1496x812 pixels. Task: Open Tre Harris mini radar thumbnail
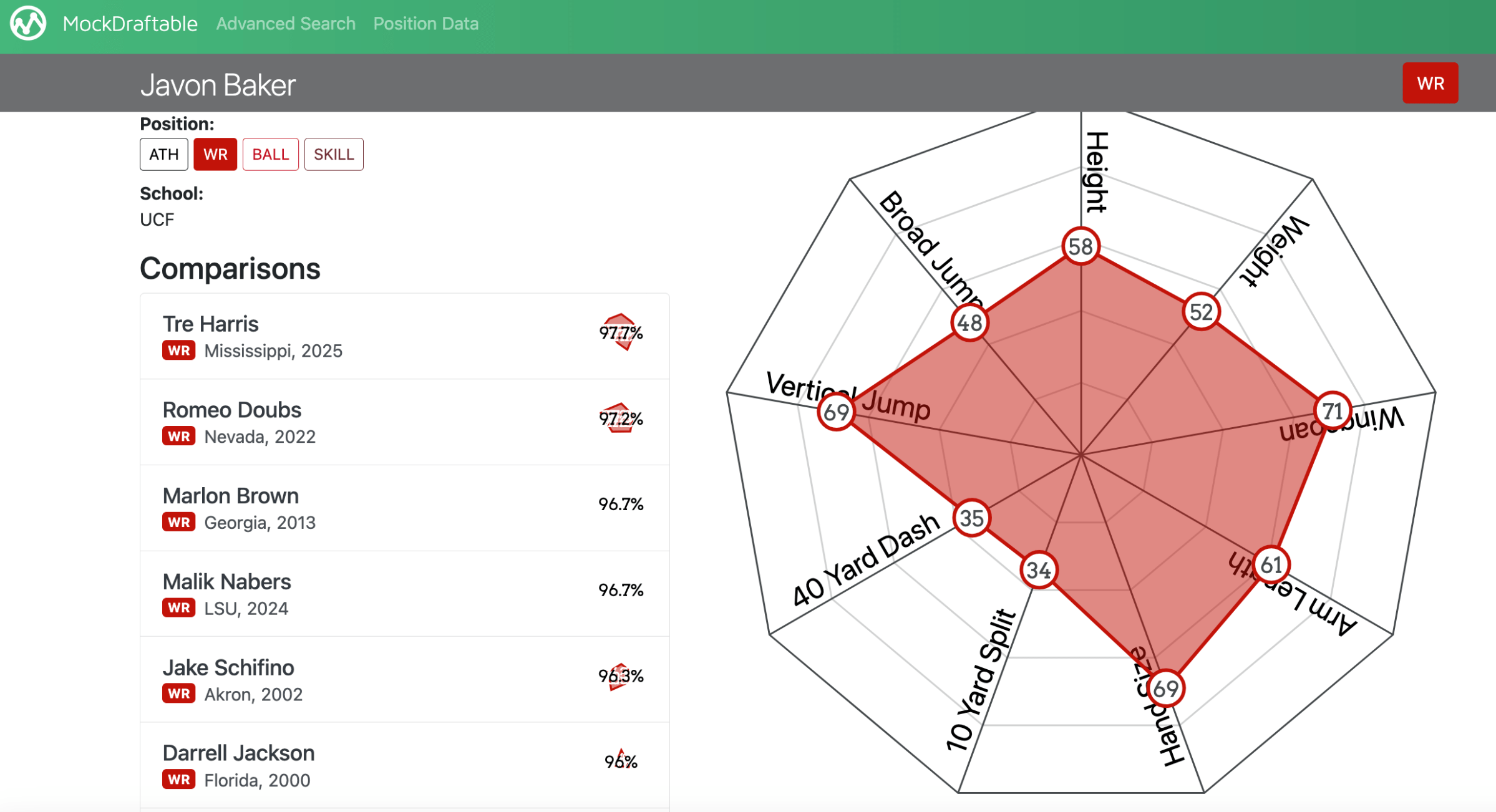[x=621, y=332]
